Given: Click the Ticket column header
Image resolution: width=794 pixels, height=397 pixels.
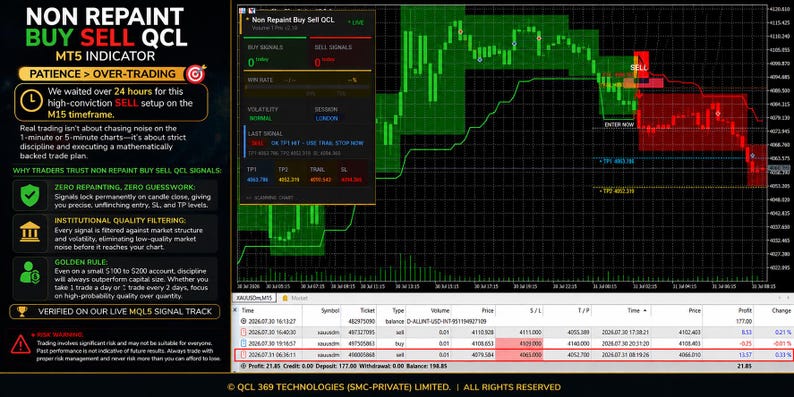Looking at the screenshot, I should click(368, 310).
